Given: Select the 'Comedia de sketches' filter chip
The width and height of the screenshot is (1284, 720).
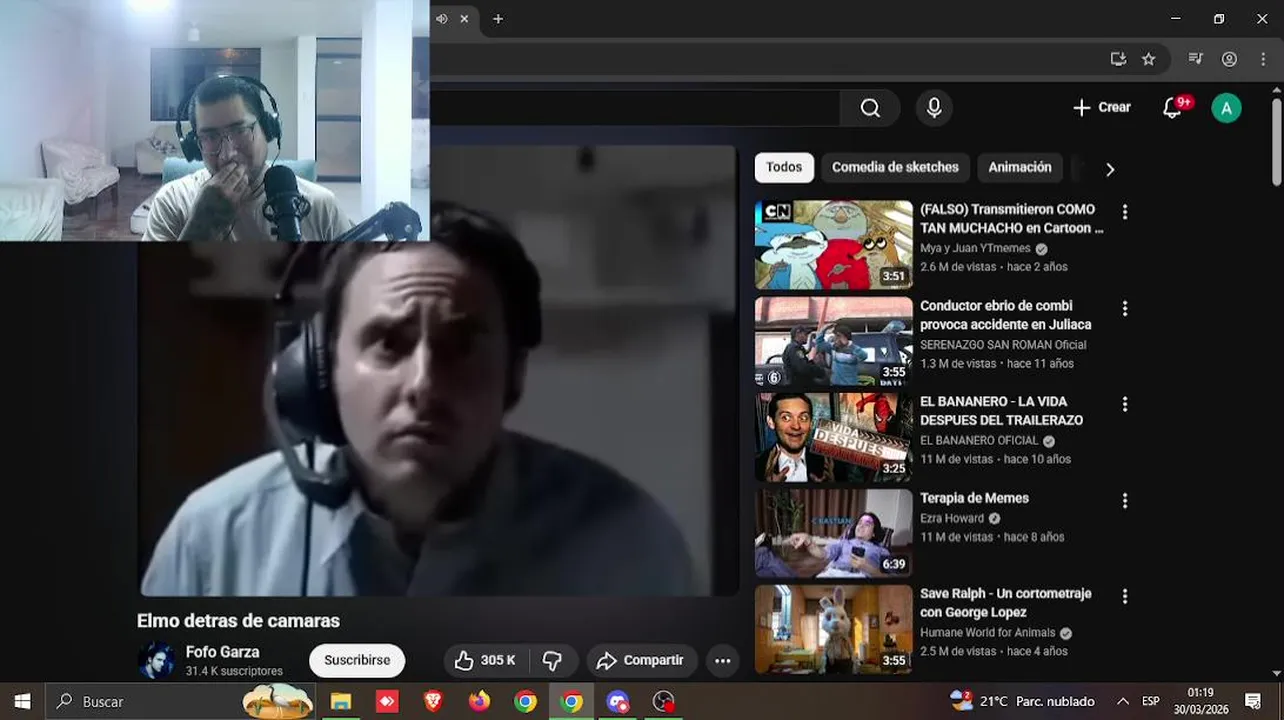Looking at the screenshot, I should tap(895, 167).
